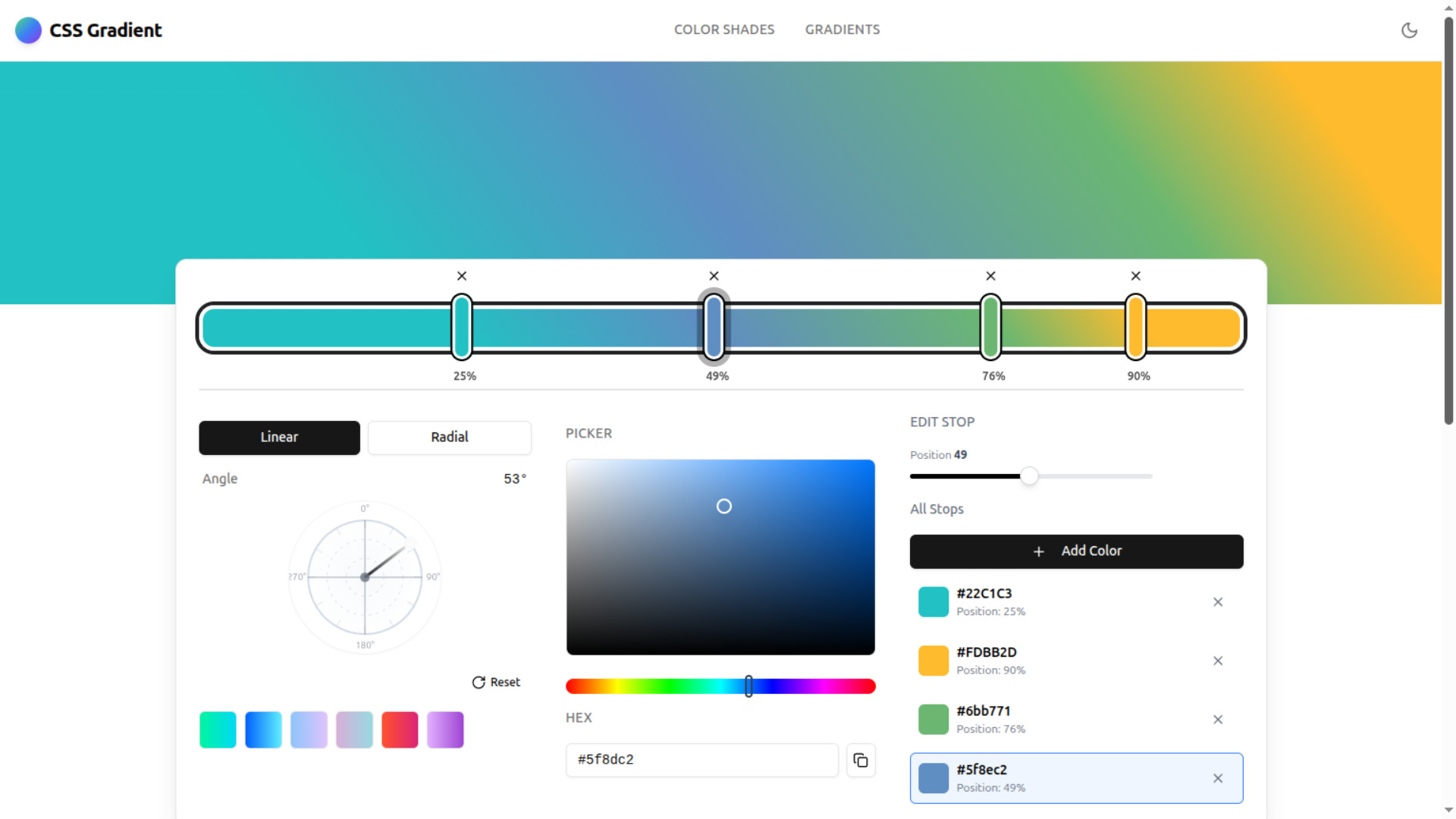Remove the #6bb771 stop with the X icon
The image size is (1456, 819).
coord(1218,719)
